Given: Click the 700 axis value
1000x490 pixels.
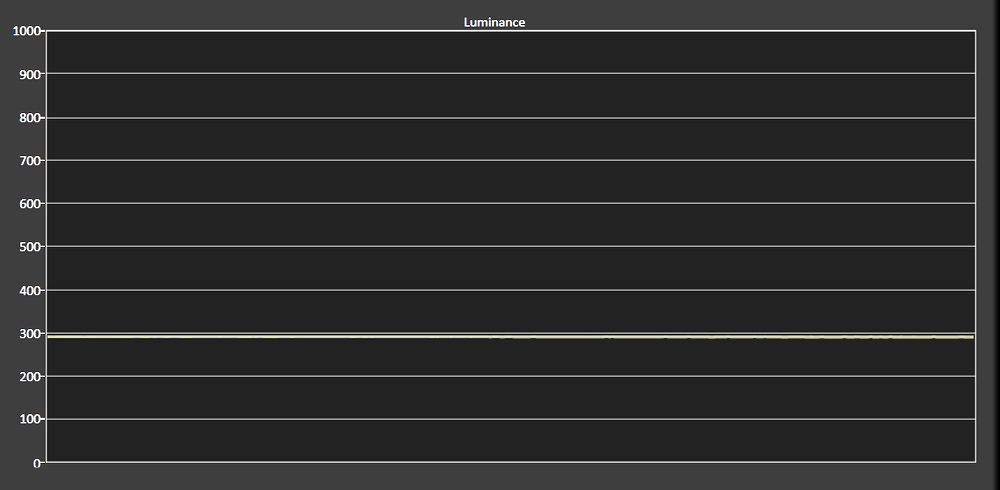Looking at the screenshot, I should [x=30, y=161].
